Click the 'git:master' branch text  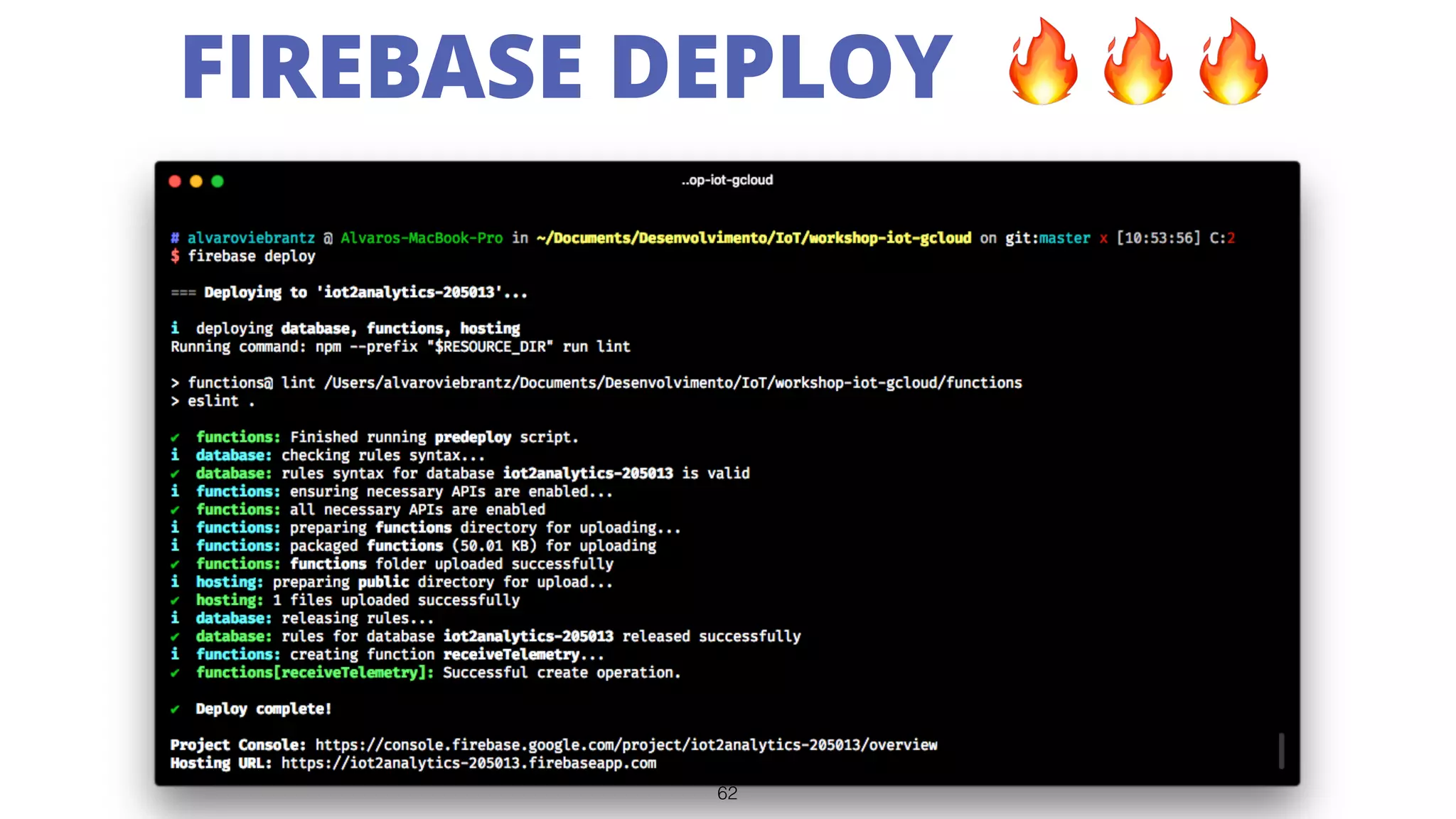click(x=1047, y=238)
